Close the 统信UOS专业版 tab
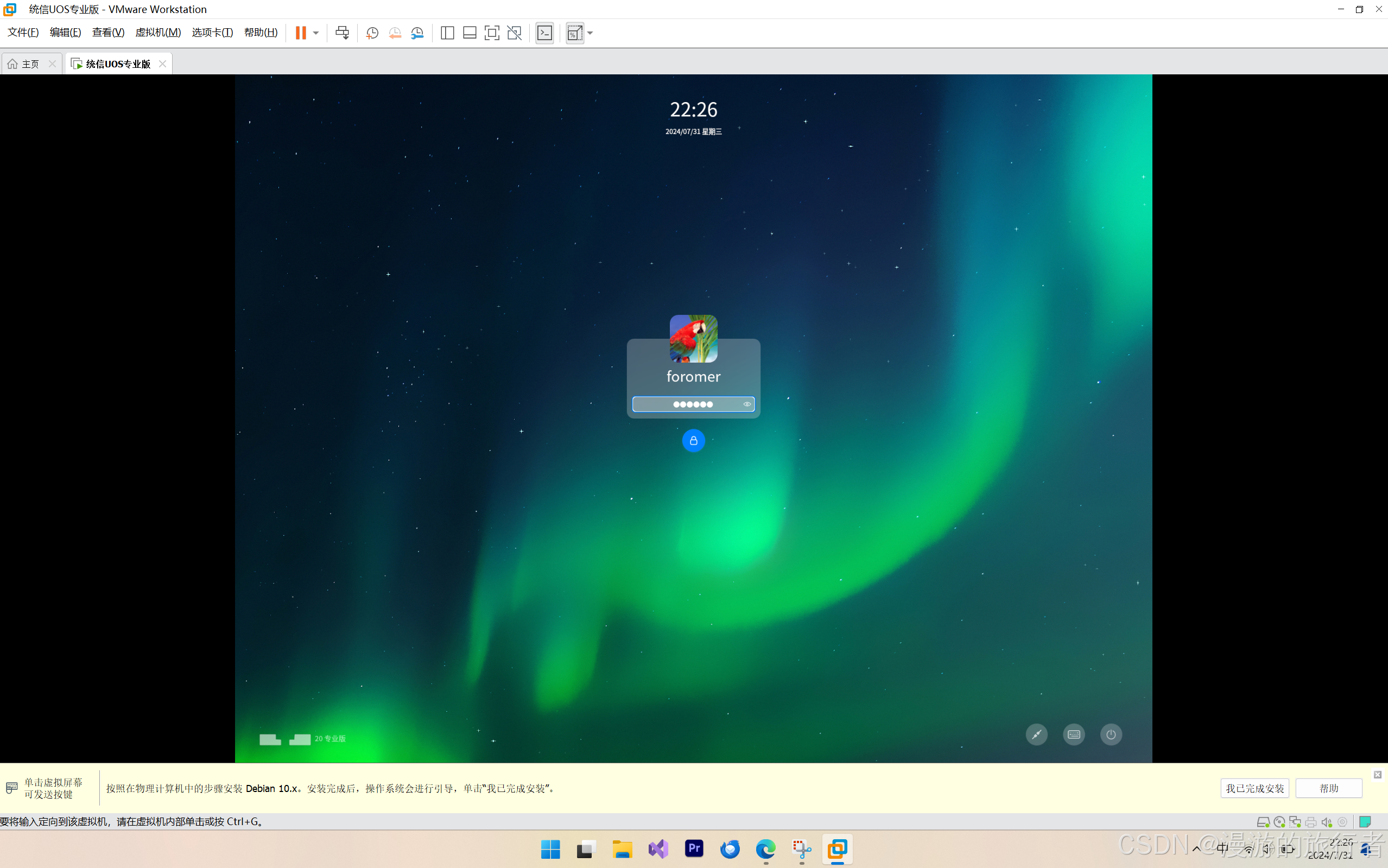 click(x=162, y=64)
